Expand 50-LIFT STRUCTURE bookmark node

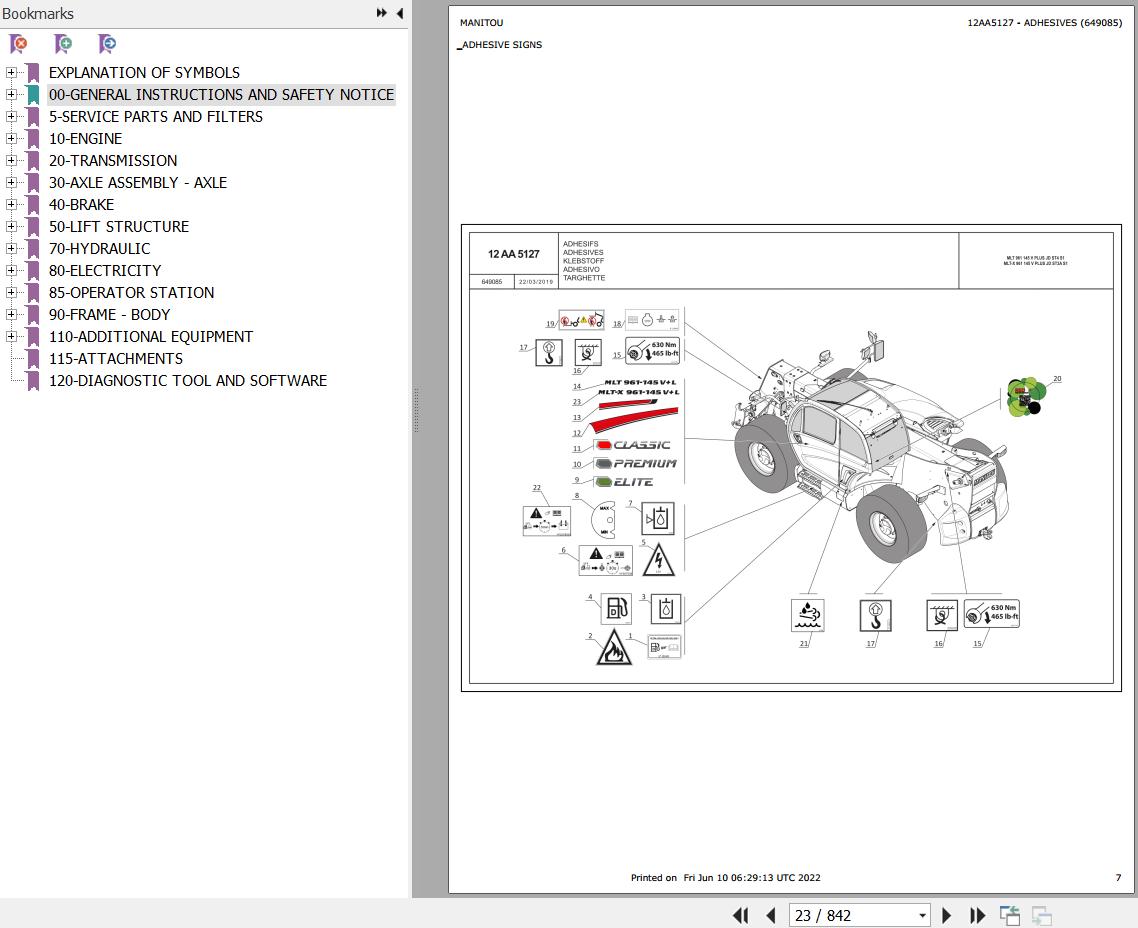pos(11,226)
